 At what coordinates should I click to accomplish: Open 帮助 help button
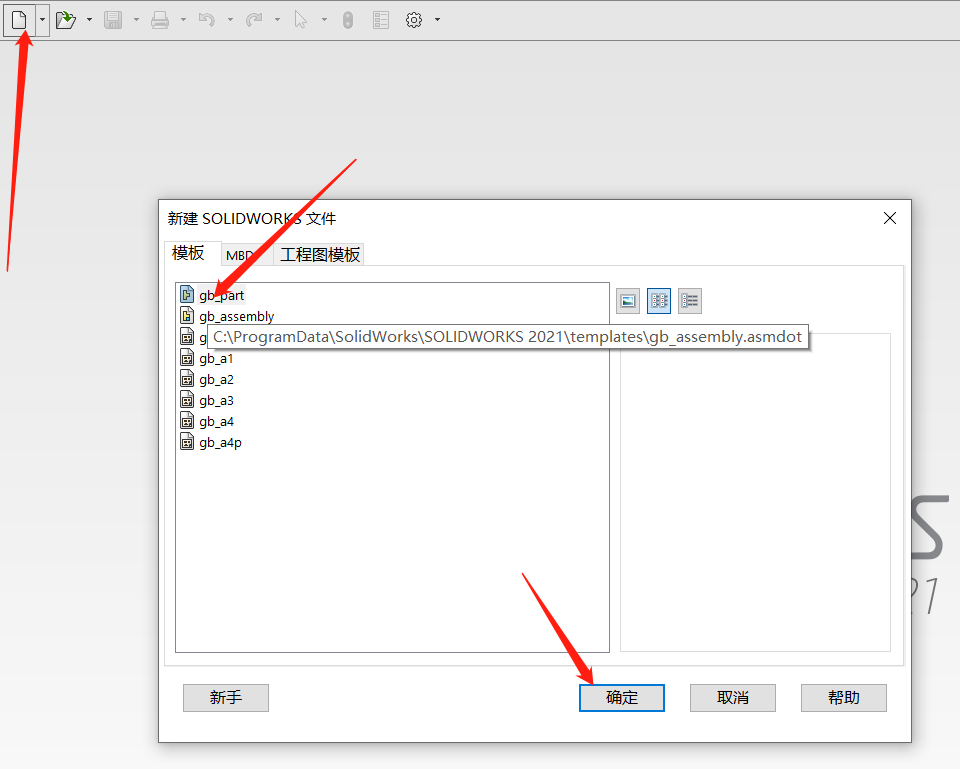coord(844,697)
